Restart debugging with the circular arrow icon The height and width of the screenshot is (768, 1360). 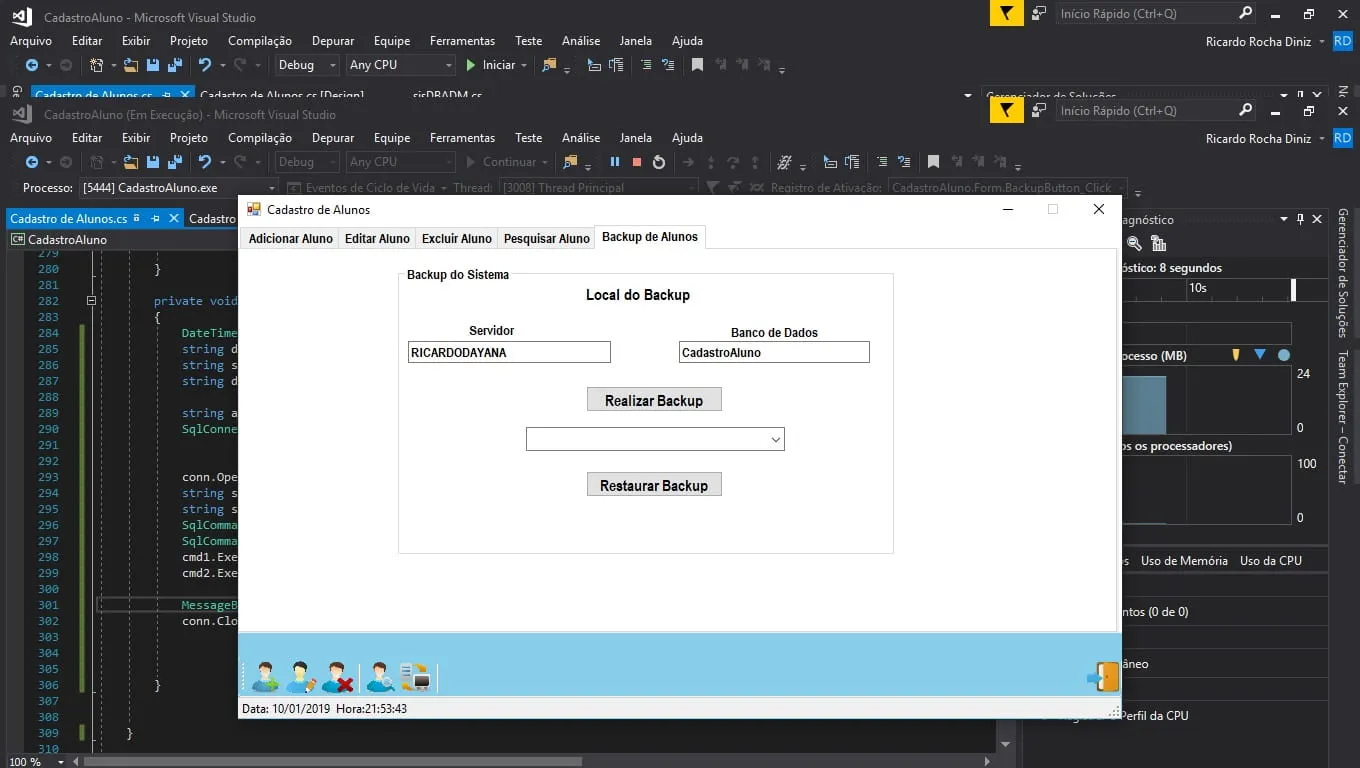point(659,162)
